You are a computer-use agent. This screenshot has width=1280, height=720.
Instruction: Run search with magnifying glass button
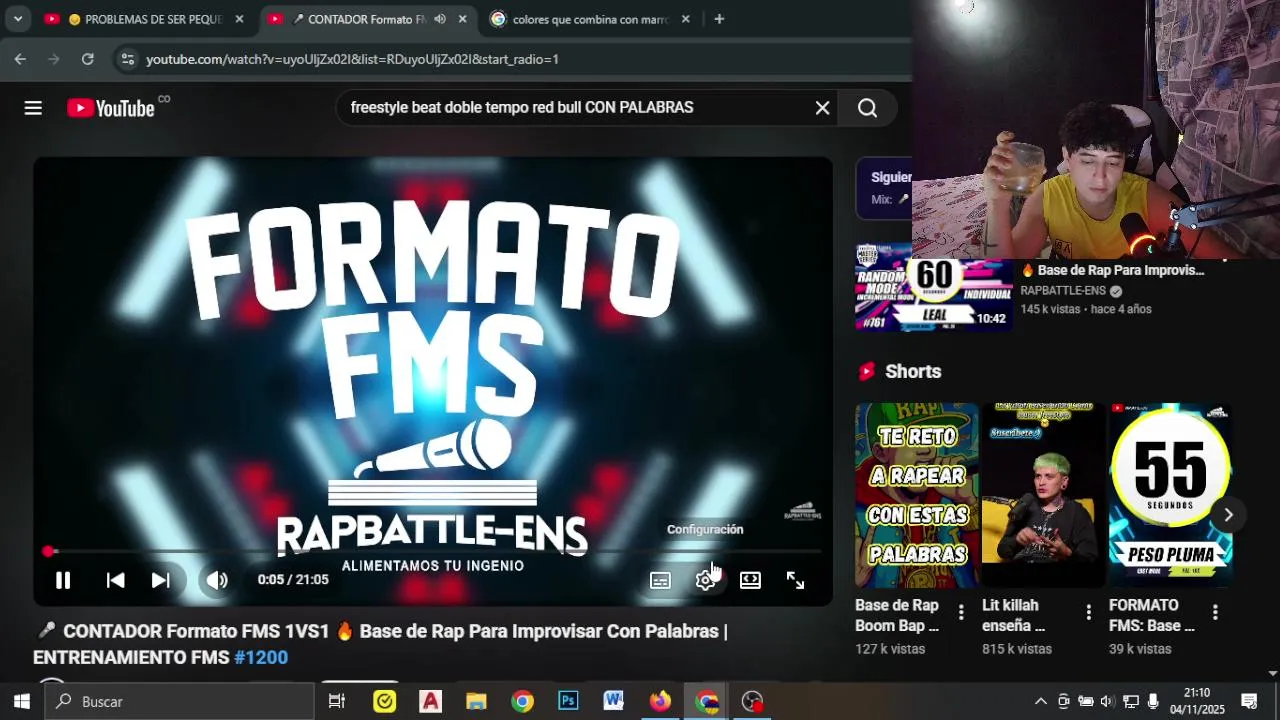(x=867, y=108)
